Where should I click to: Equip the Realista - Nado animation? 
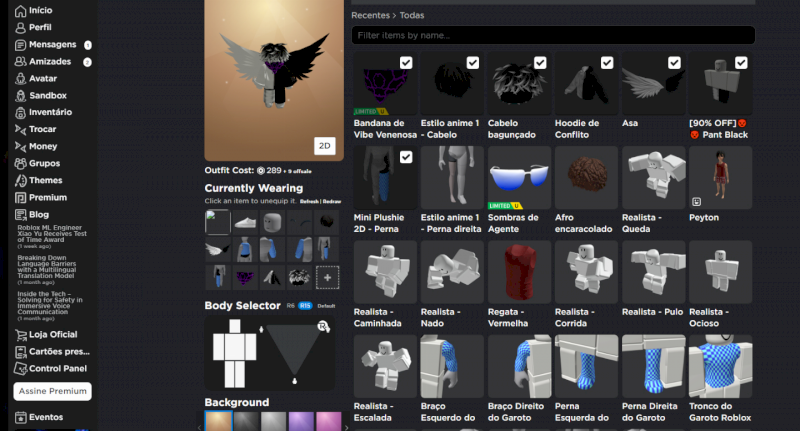click(x=452, y=272)
